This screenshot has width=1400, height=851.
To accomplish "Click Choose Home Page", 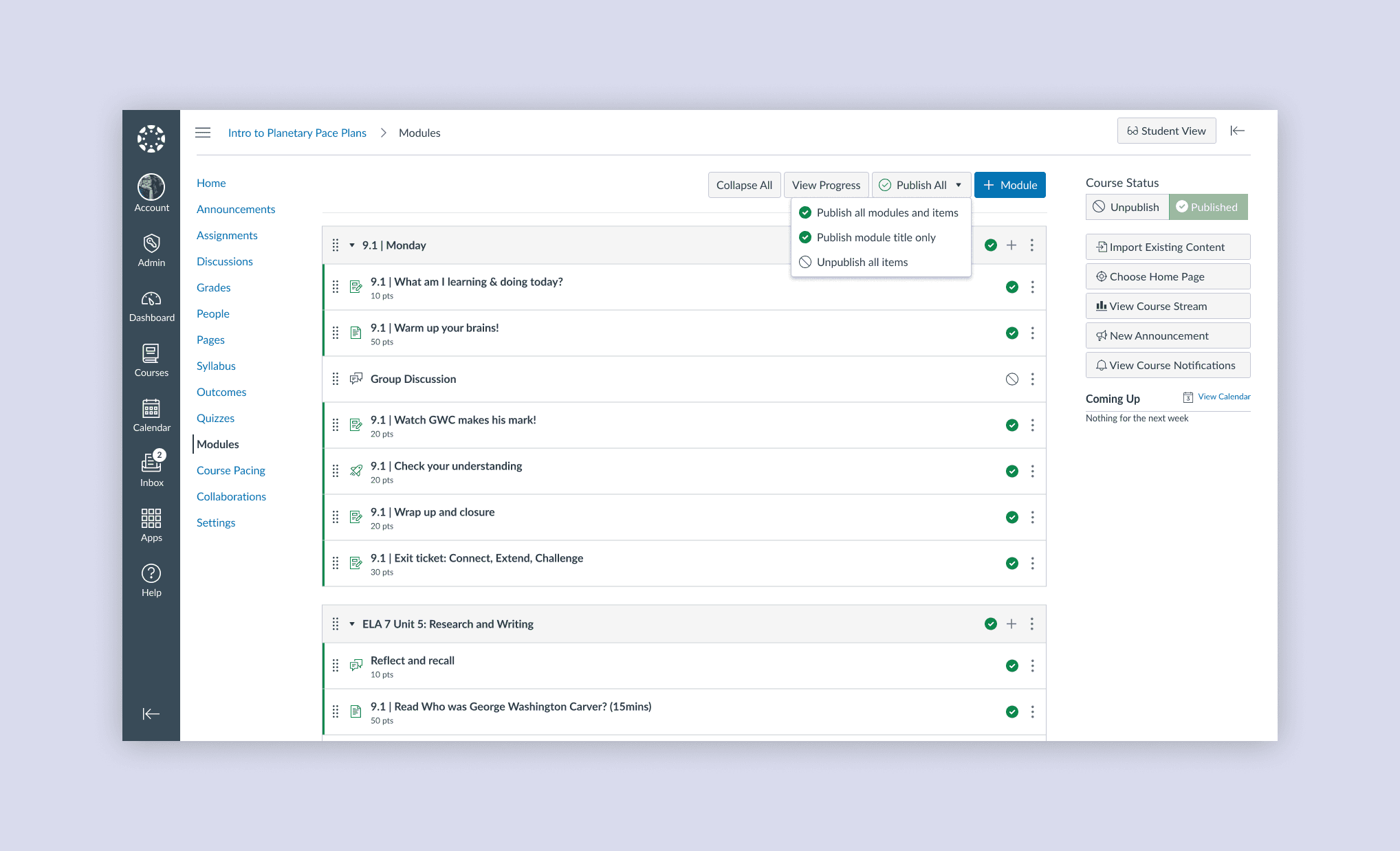I will point(1168,276).
